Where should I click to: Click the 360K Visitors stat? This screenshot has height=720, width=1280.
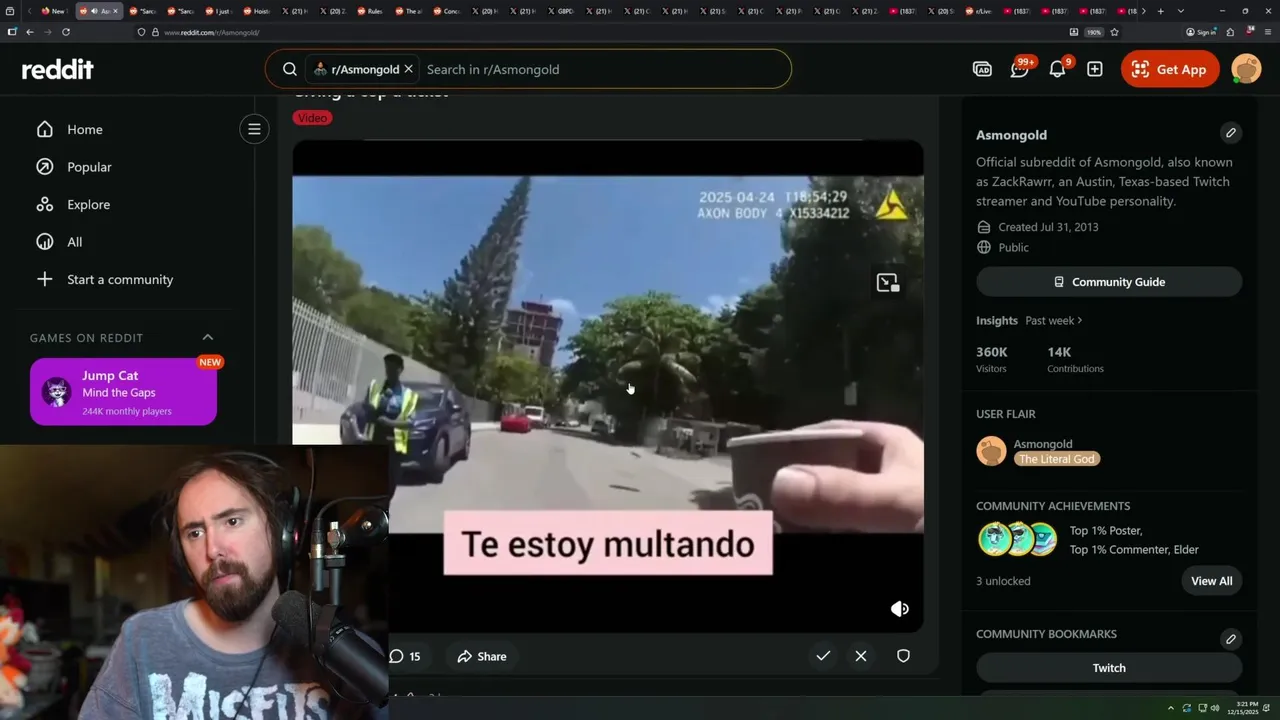[x=992, y=359]
